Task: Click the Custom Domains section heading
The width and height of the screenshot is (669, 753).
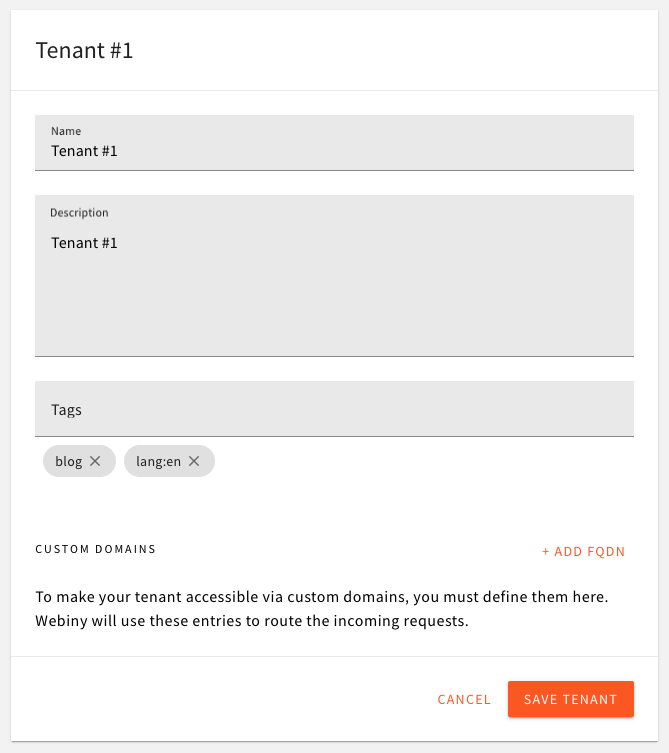Action: pyautogui.click(x=95, y=549)
